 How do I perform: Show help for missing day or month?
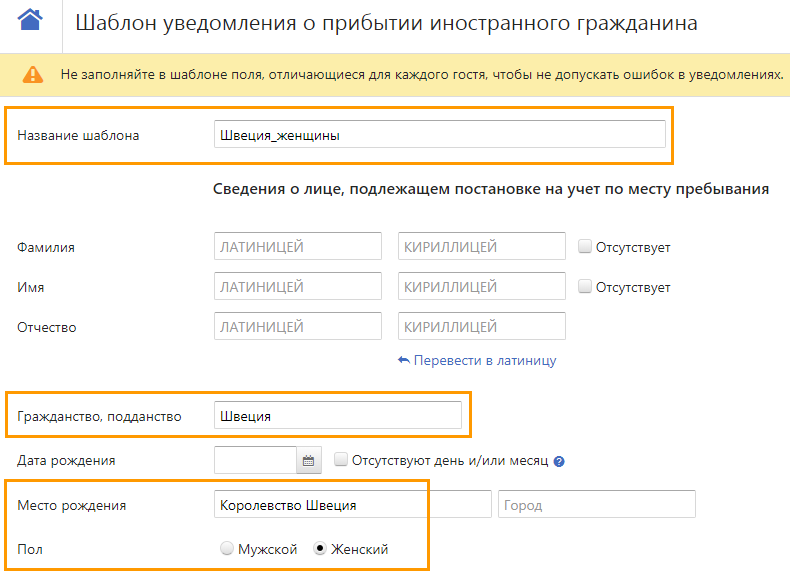click(x=559, y=461)
